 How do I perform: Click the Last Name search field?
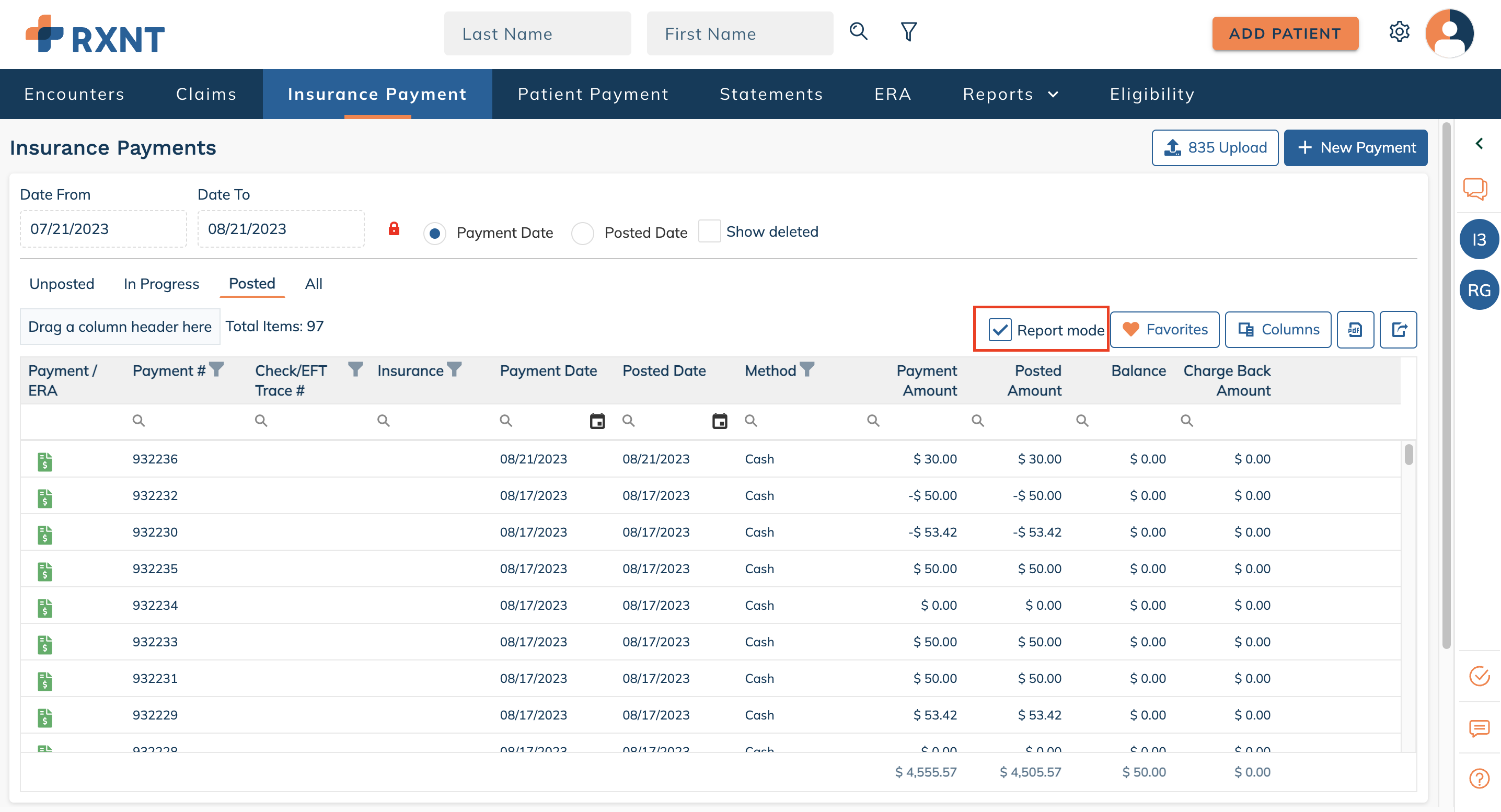pyautogui.click(x=537, y=34)
